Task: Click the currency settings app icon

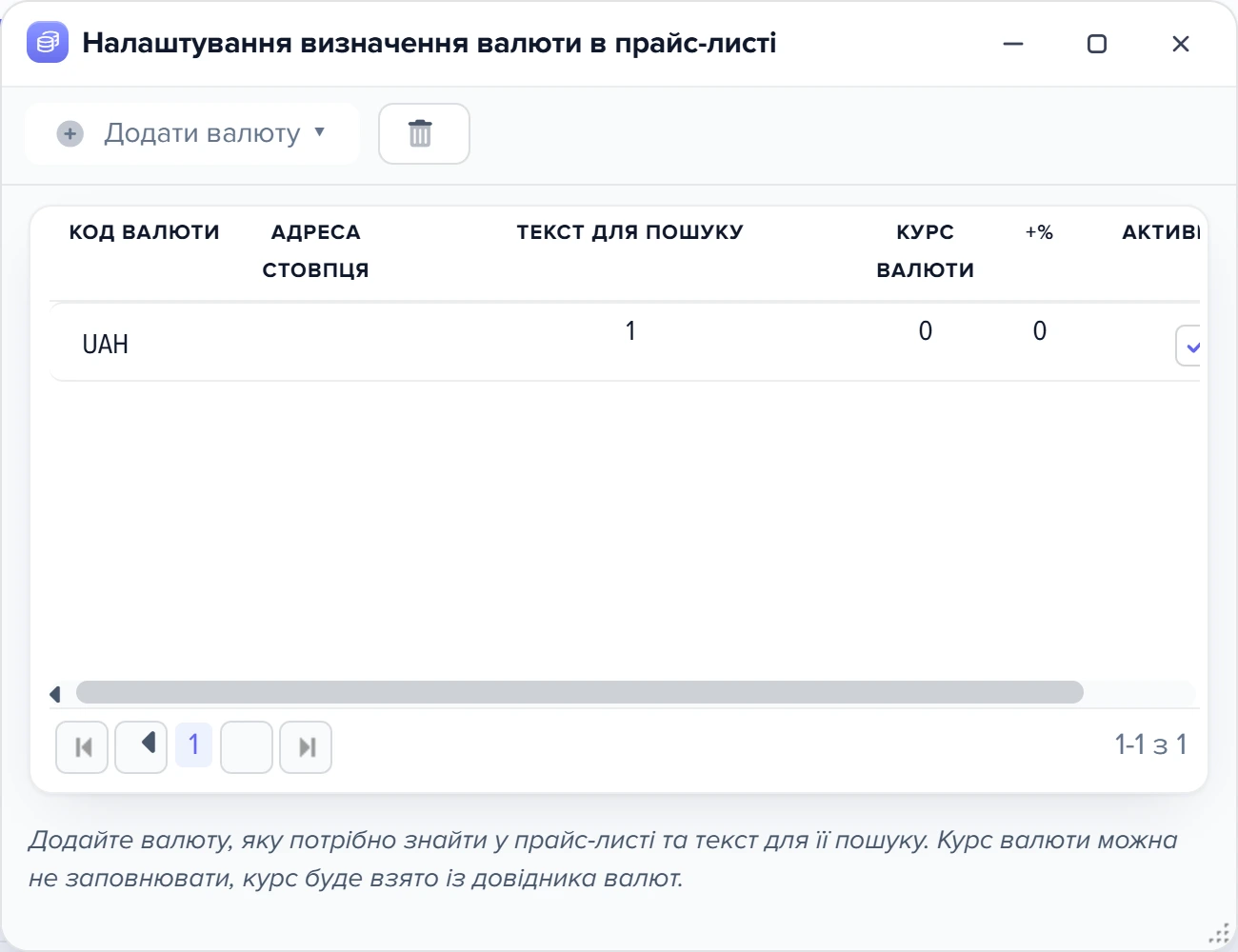Action: [x=48, y=43]
